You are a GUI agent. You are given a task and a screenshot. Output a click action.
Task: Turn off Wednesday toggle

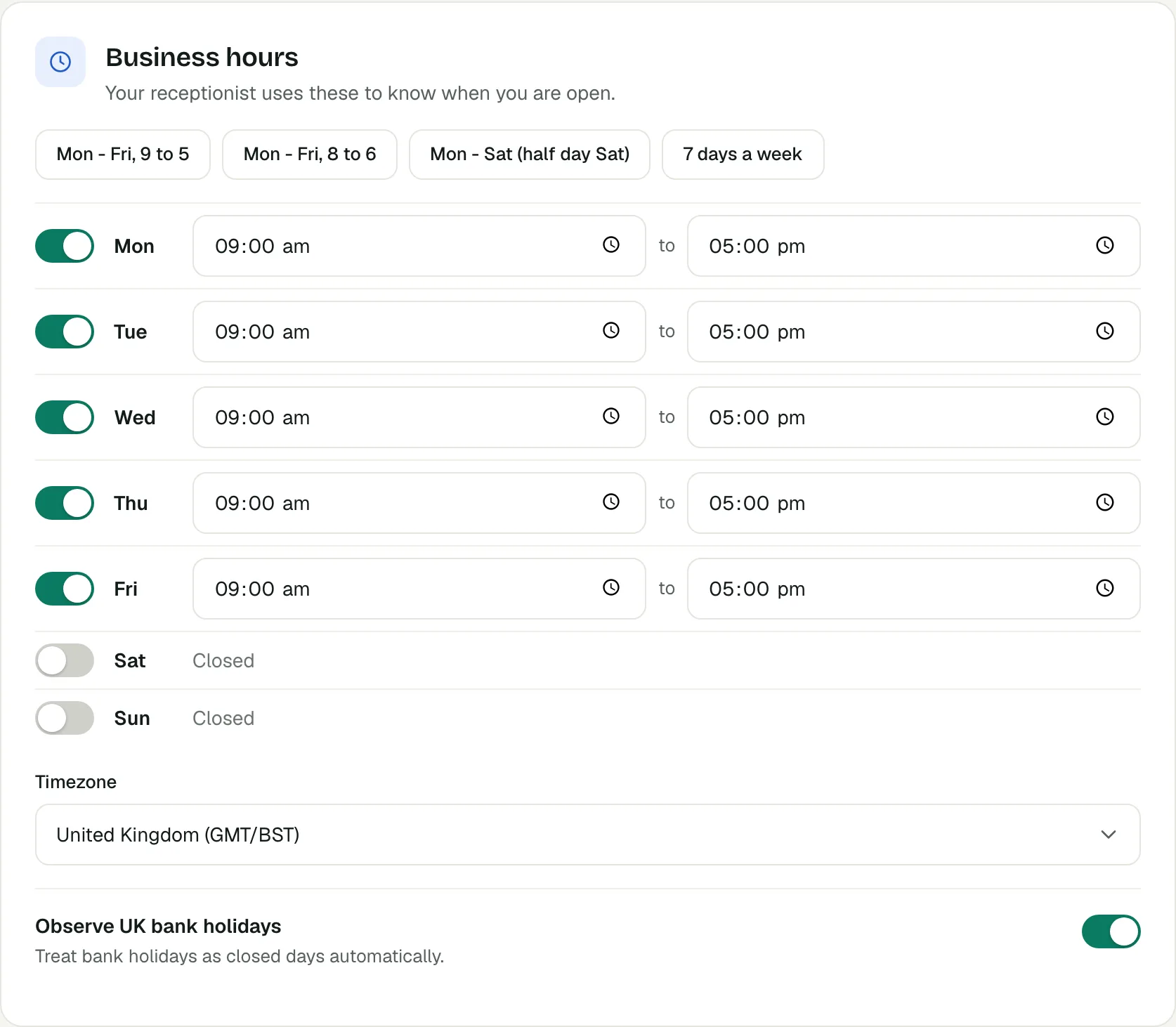pos(65,417)
